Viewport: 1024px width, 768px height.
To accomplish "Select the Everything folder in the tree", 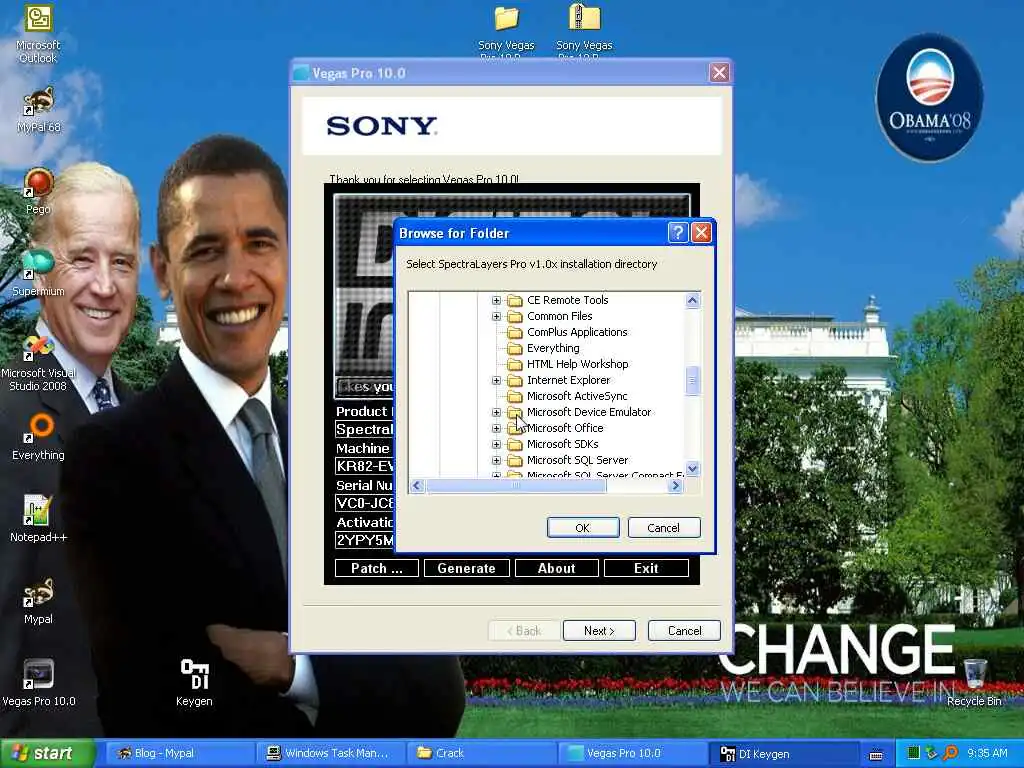I will pyautogui.click(x=552, y=348).
